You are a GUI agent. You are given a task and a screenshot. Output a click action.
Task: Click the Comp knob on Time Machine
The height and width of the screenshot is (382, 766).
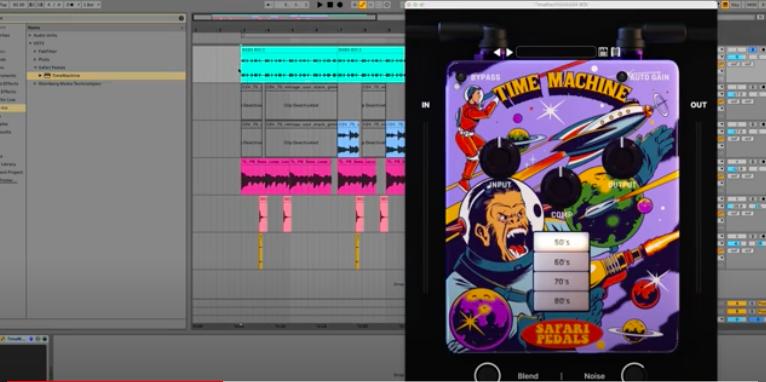pyautogui.click(x=561, y=188)
